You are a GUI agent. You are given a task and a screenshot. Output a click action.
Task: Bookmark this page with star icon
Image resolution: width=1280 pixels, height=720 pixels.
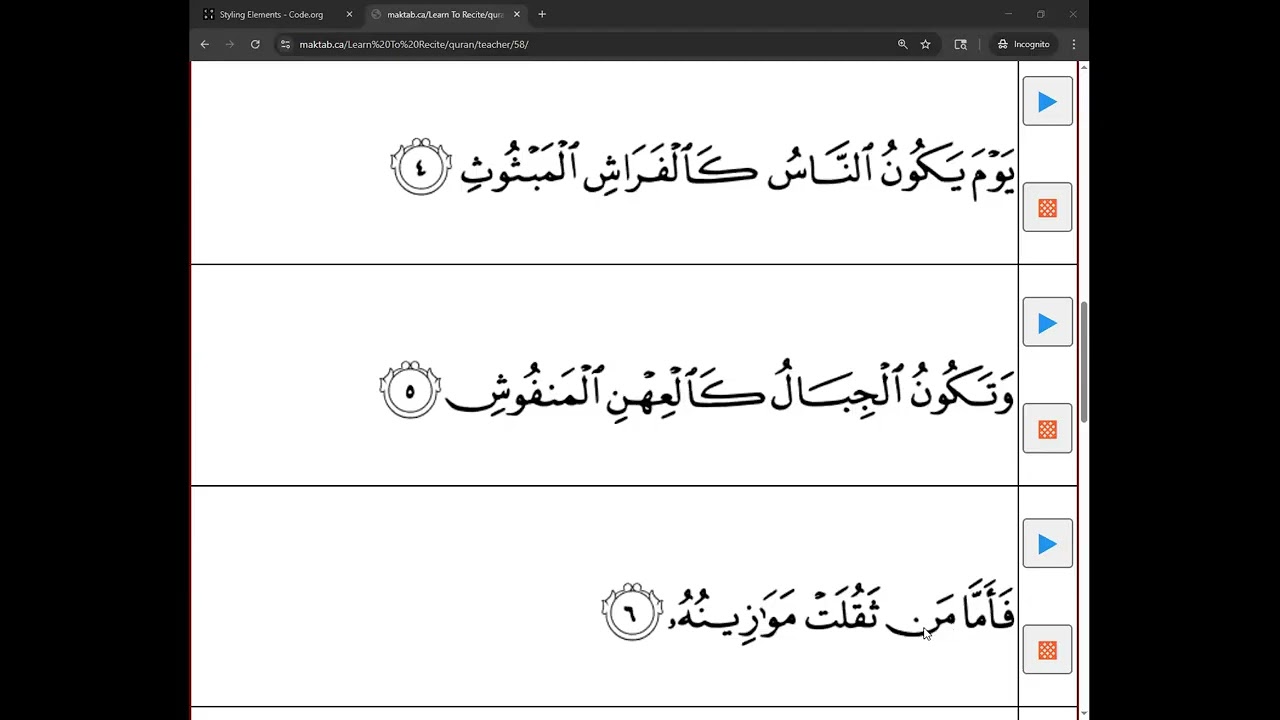tap(925, 44)
